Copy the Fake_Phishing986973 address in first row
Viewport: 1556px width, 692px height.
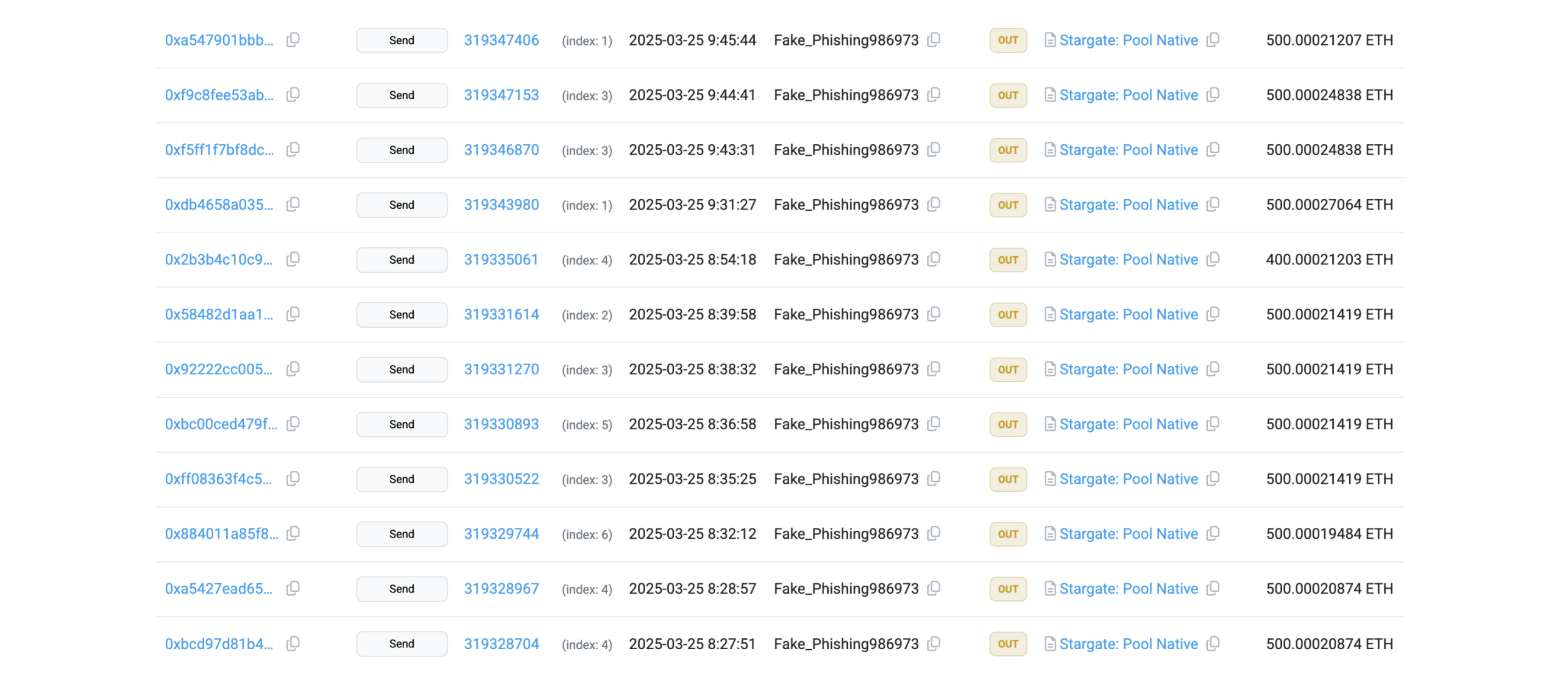(934, 40)
